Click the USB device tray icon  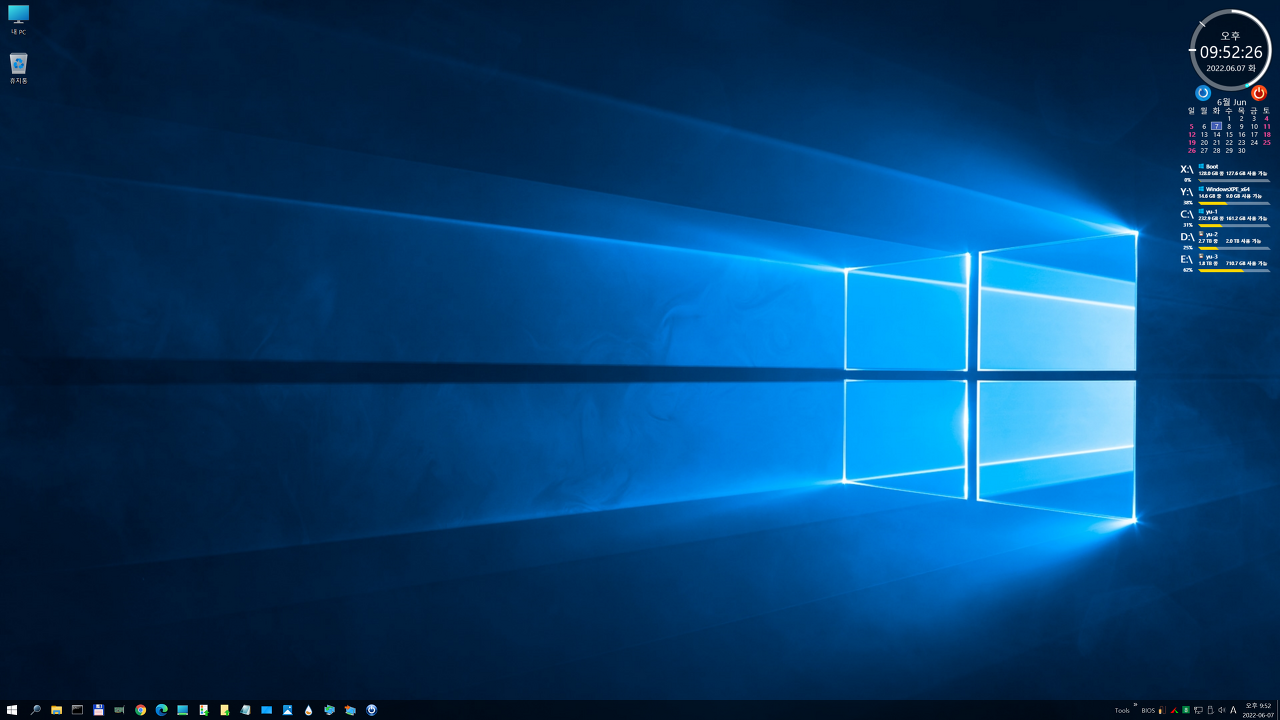(x=1210, y=710)
